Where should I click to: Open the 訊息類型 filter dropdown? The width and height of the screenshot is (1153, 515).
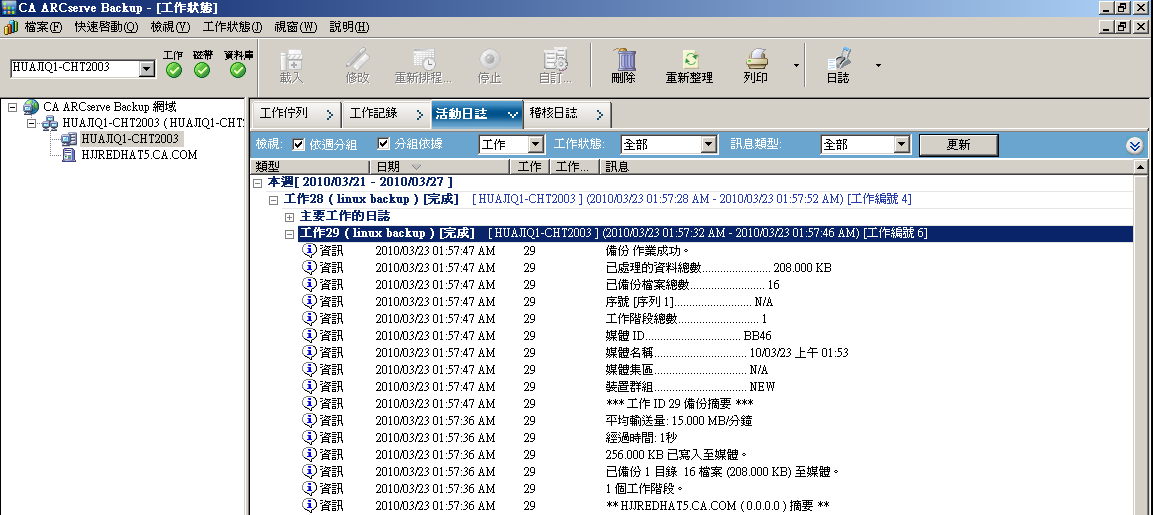(901, 145)
